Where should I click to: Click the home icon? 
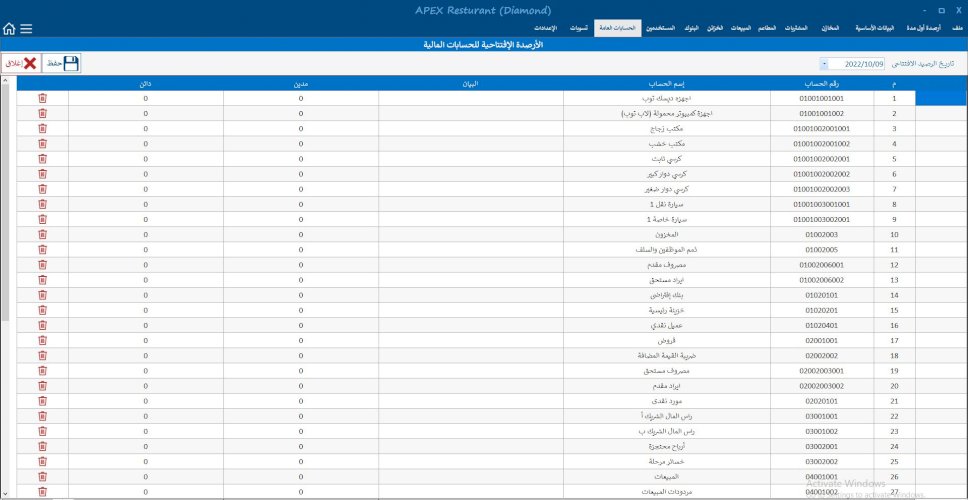click(x=9, y=29)
